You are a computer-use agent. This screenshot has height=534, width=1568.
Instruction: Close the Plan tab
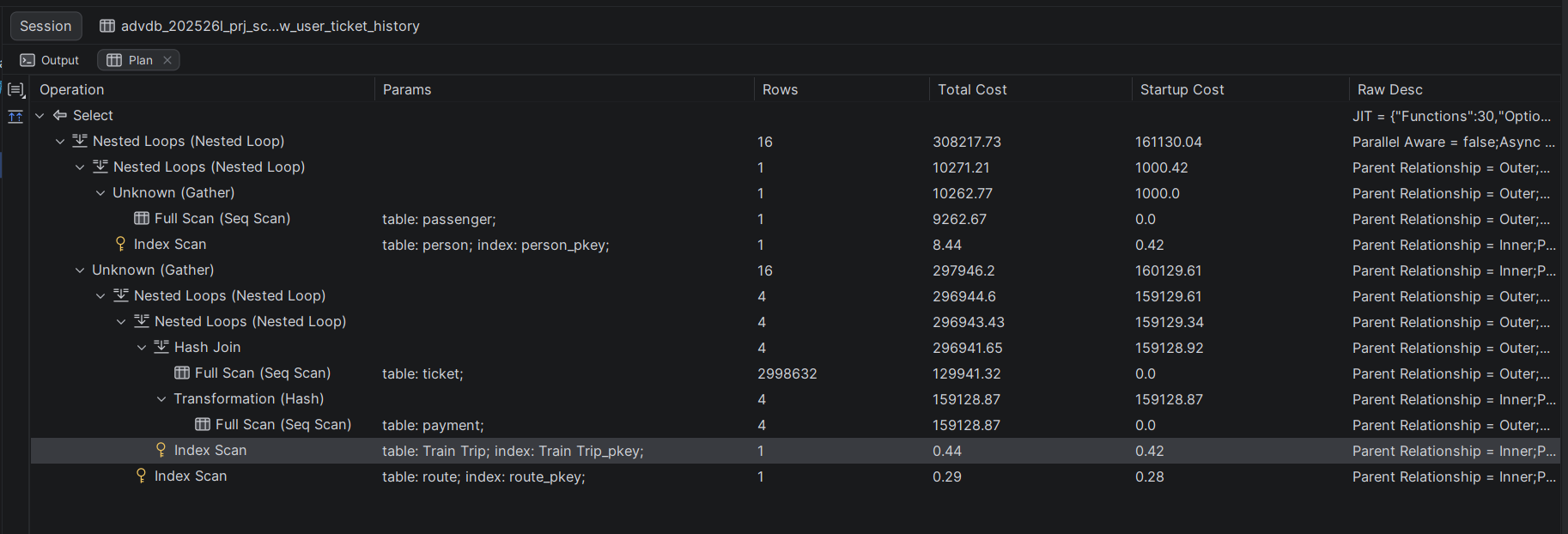pos(167,60)
